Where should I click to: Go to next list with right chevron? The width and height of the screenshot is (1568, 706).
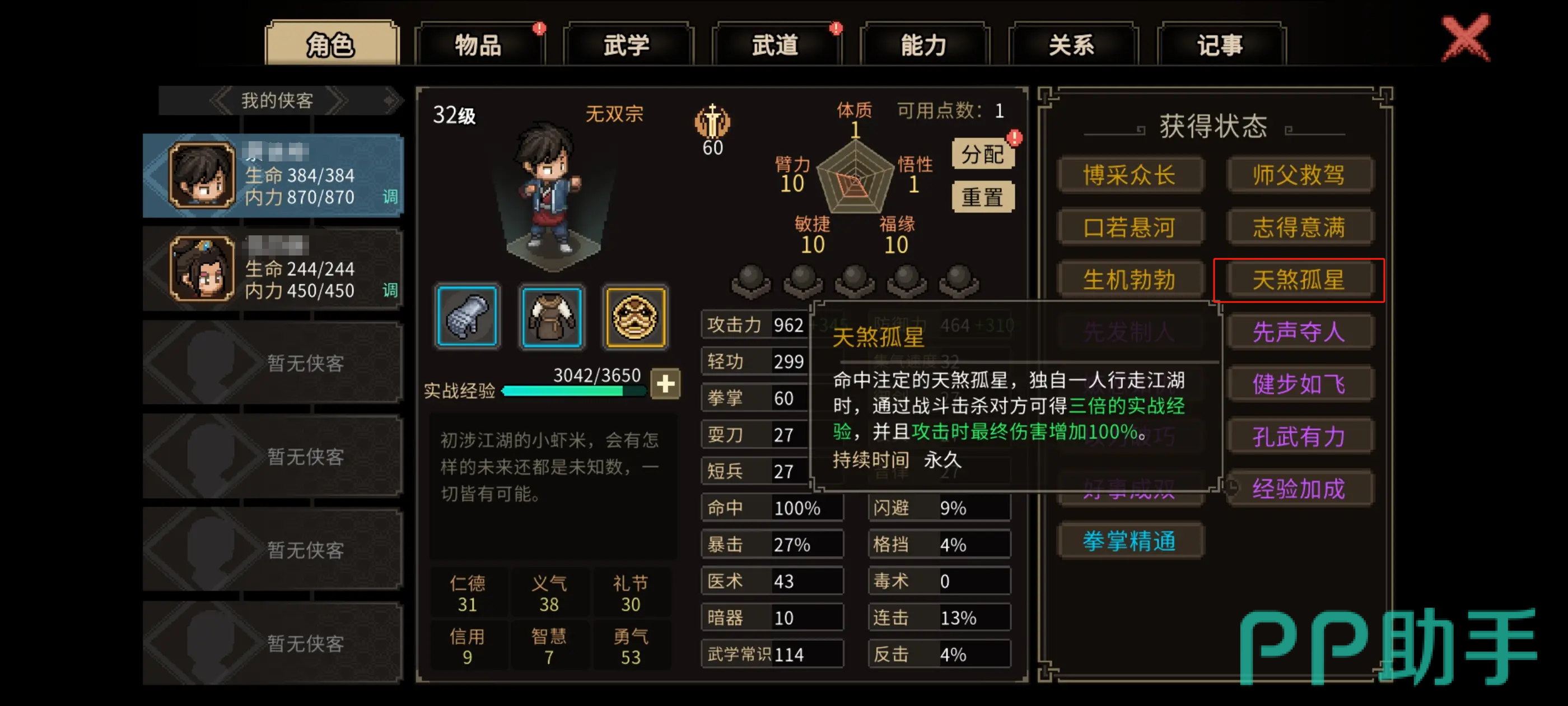[337, 100]
